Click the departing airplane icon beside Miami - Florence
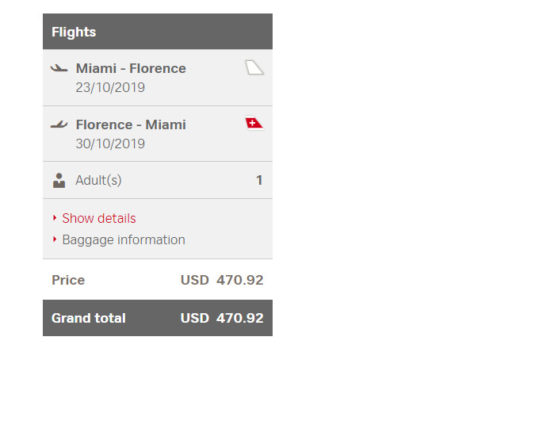 click(59, 68)
